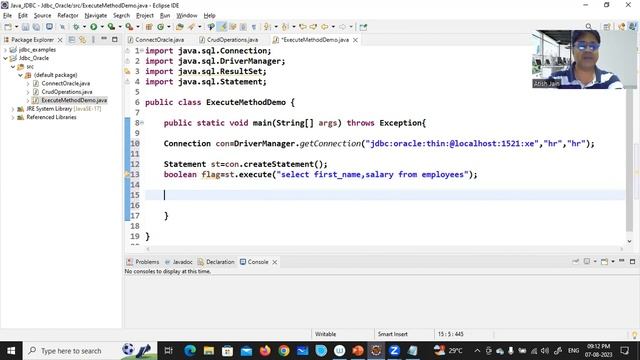
Task: Open Google Chrome from taskbar
Action: 284,351
